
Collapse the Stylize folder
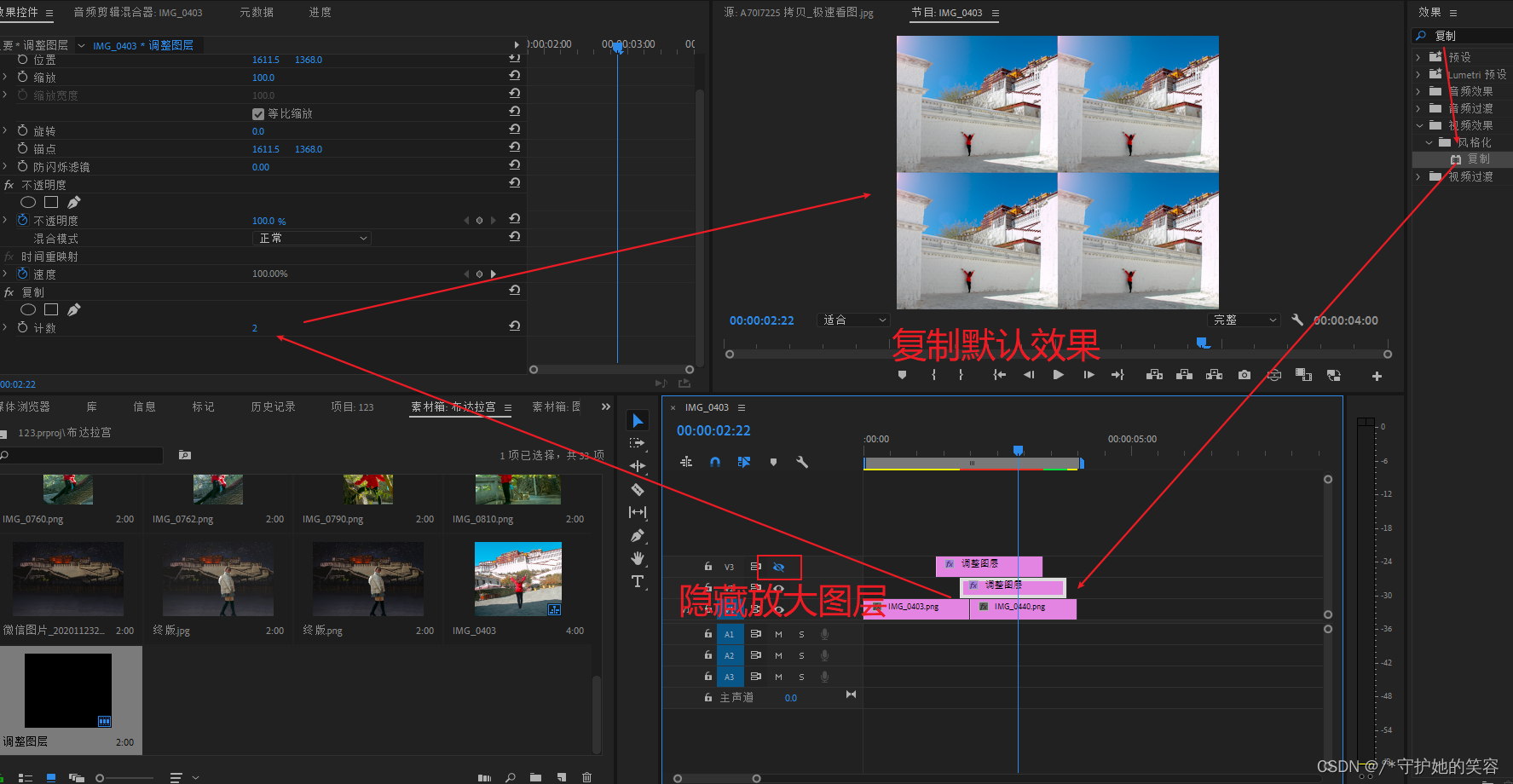pyautogui.click(x=1429, y=142)
